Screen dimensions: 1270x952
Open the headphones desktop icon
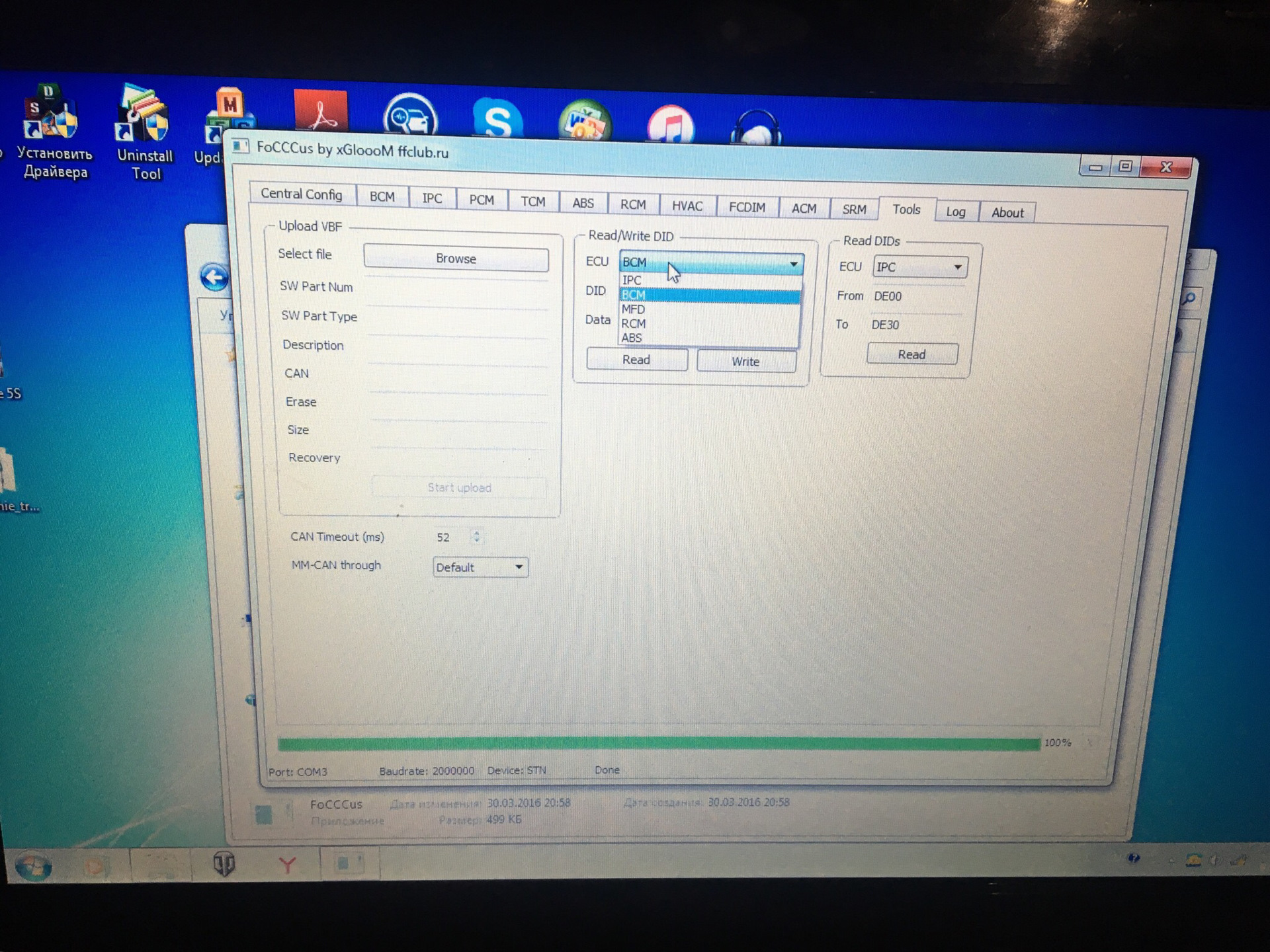756,128
